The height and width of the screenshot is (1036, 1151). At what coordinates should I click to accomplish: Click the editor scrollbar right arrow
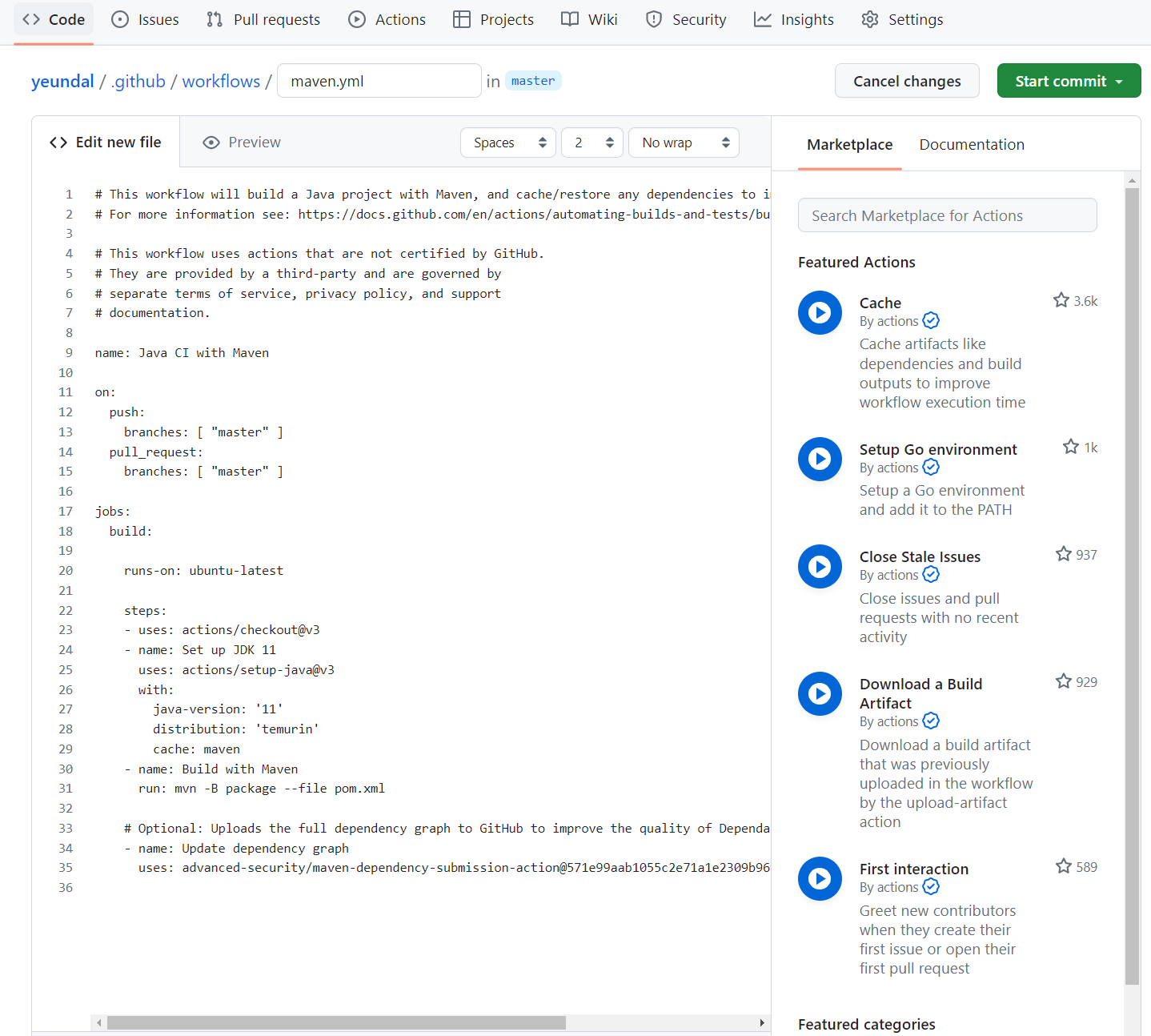762,1022
